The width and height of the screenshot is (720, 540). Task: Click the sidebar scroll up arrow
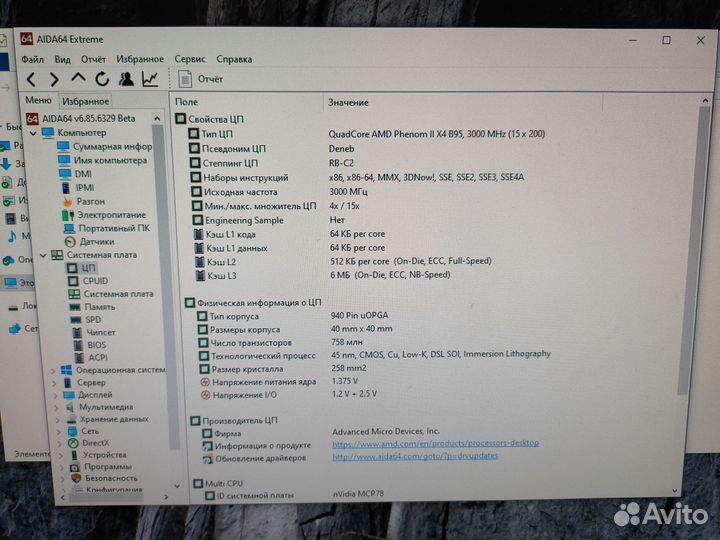pyautogui.click(x=157, y=118)
